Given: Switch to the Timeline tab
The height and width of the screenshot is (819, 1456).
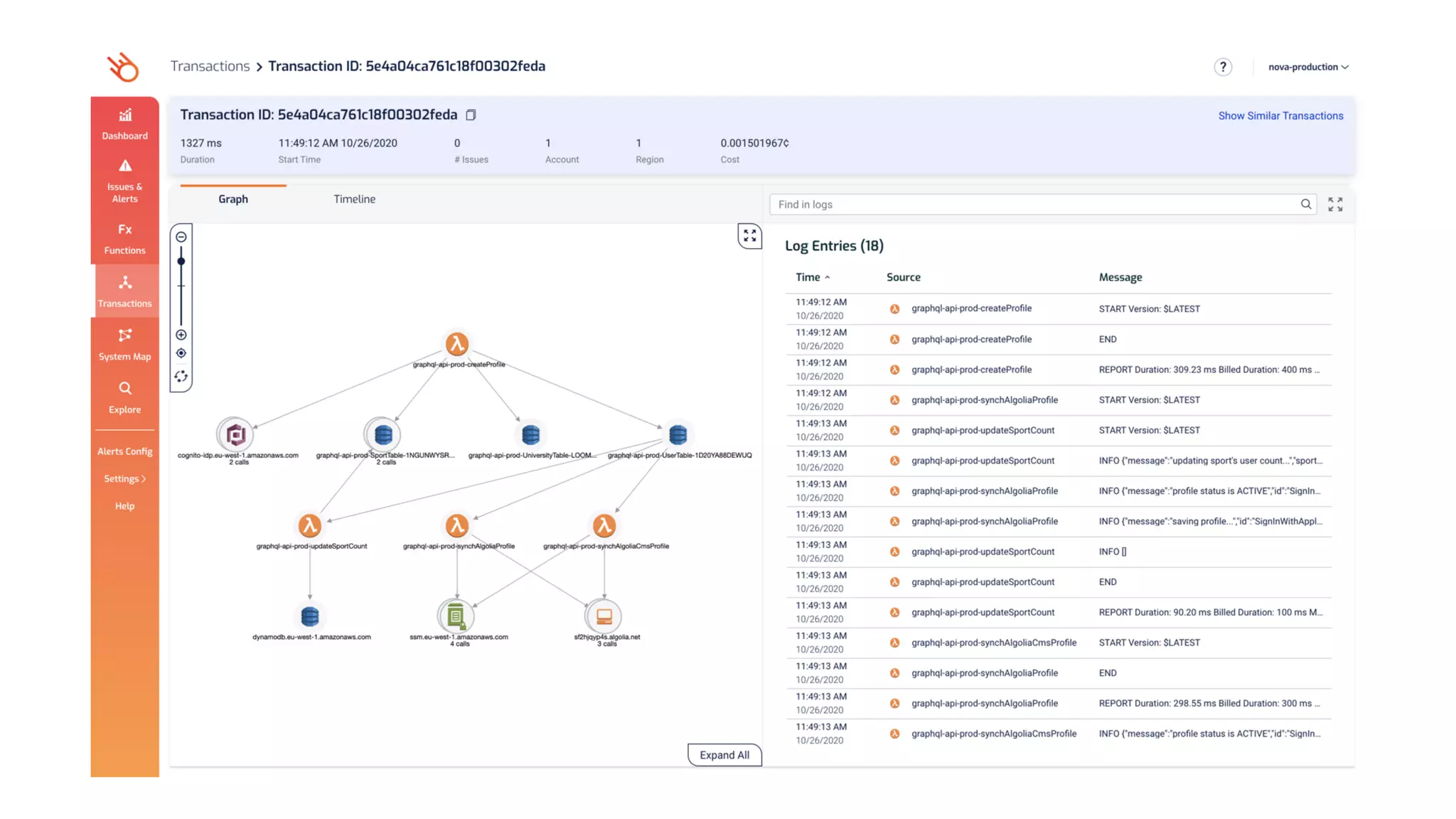Looking at the screenshot, I should (x=354, y=199).
